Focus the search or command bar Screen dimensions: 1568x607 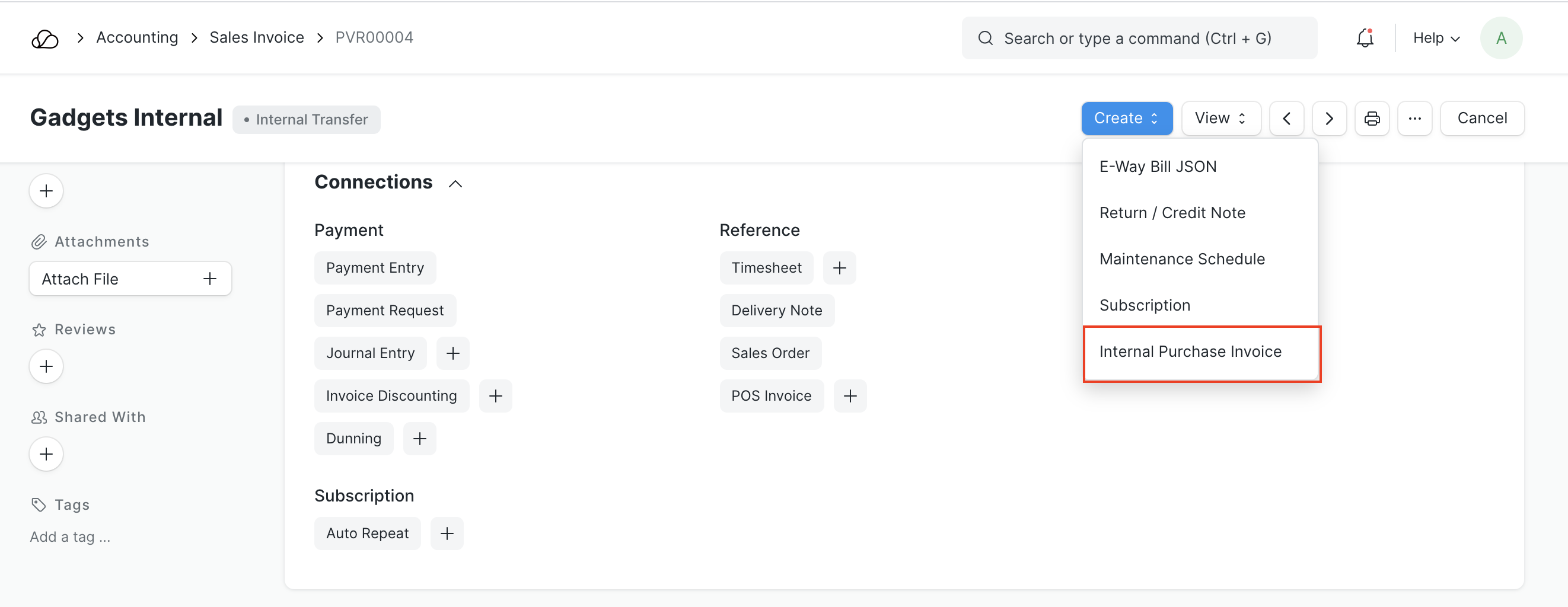point(1137,39)
